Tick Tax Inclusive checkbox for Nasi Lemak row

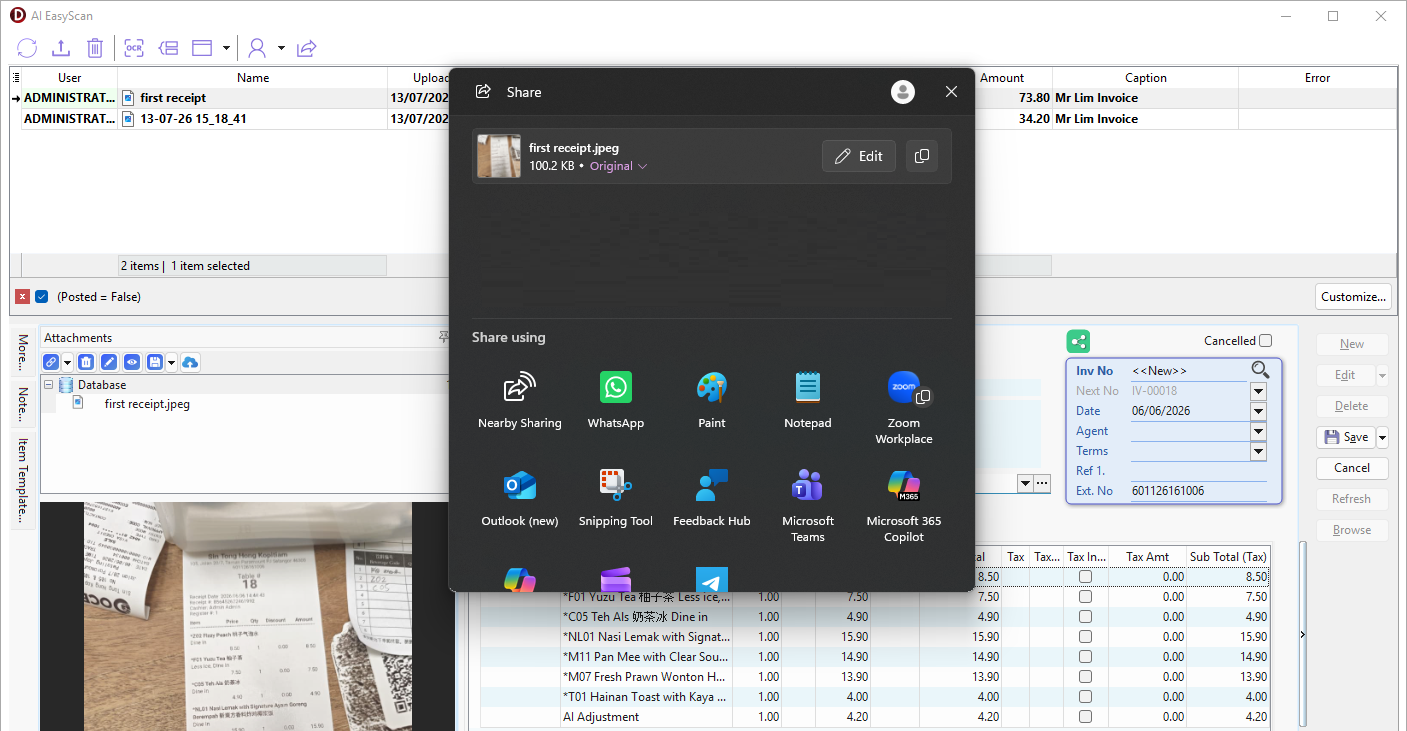(x=1085, y=637)
